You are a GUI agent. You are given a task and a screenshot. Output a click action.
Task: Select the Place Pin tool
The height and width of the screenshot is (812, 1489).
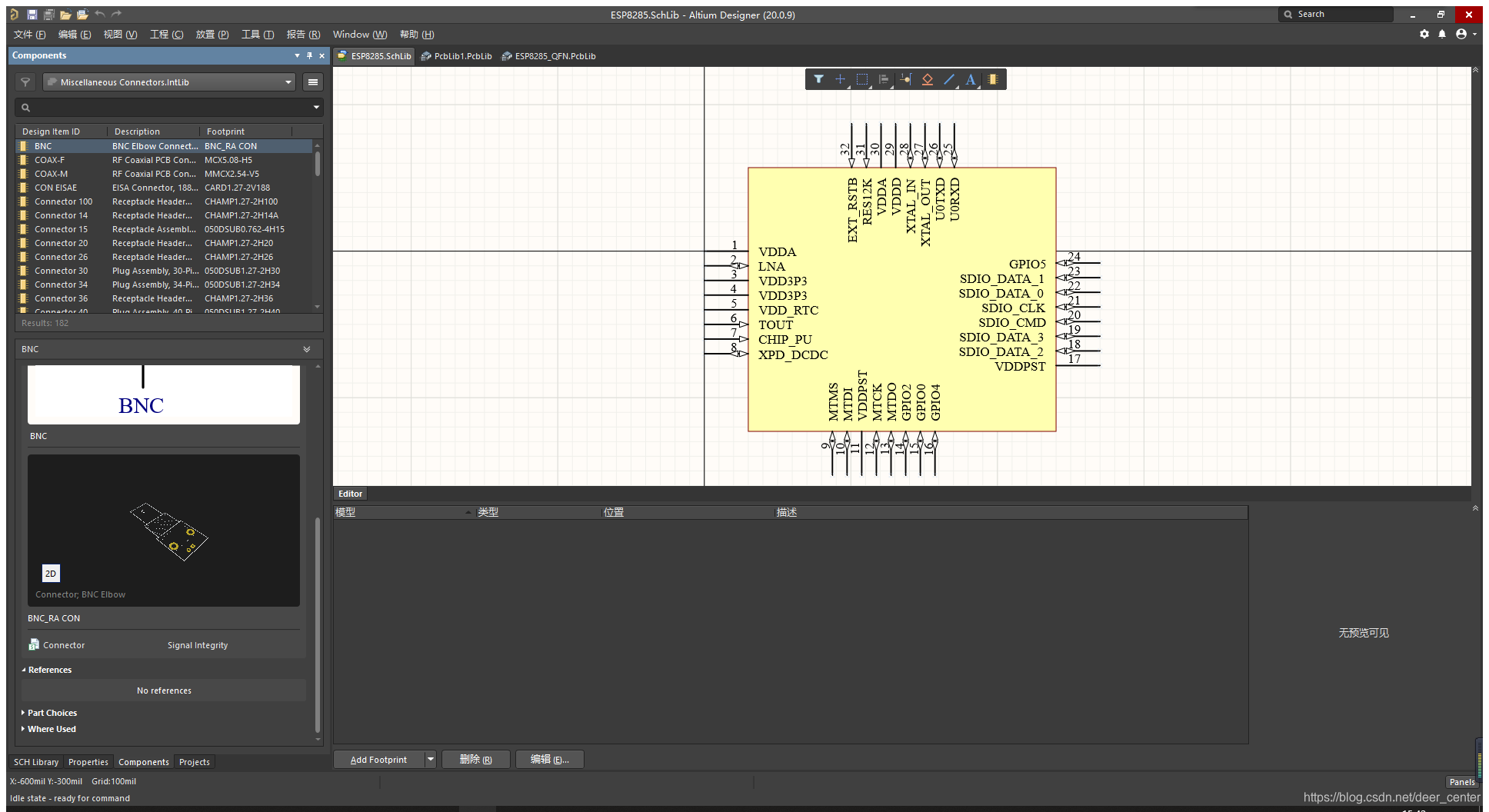[905, 79]
